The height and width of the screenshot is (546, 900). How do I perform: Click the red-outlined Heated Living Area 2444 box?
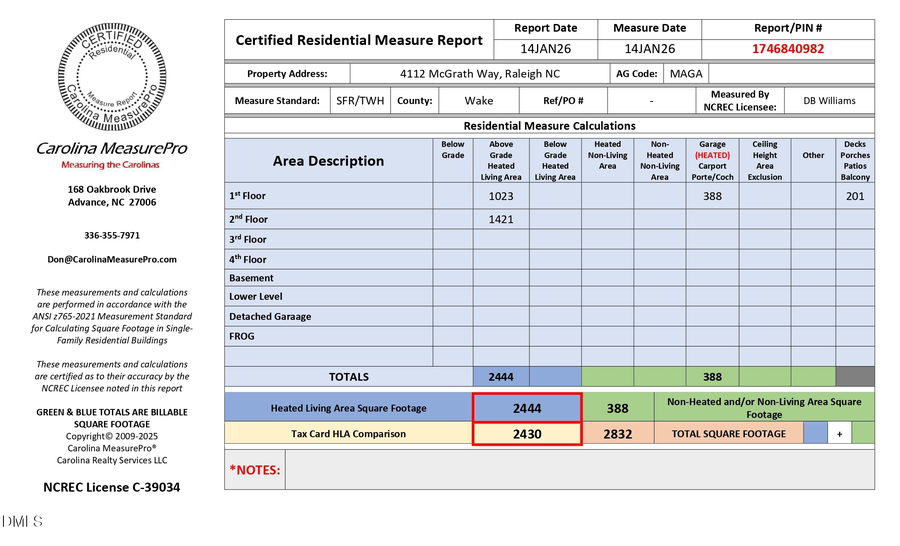526,408
